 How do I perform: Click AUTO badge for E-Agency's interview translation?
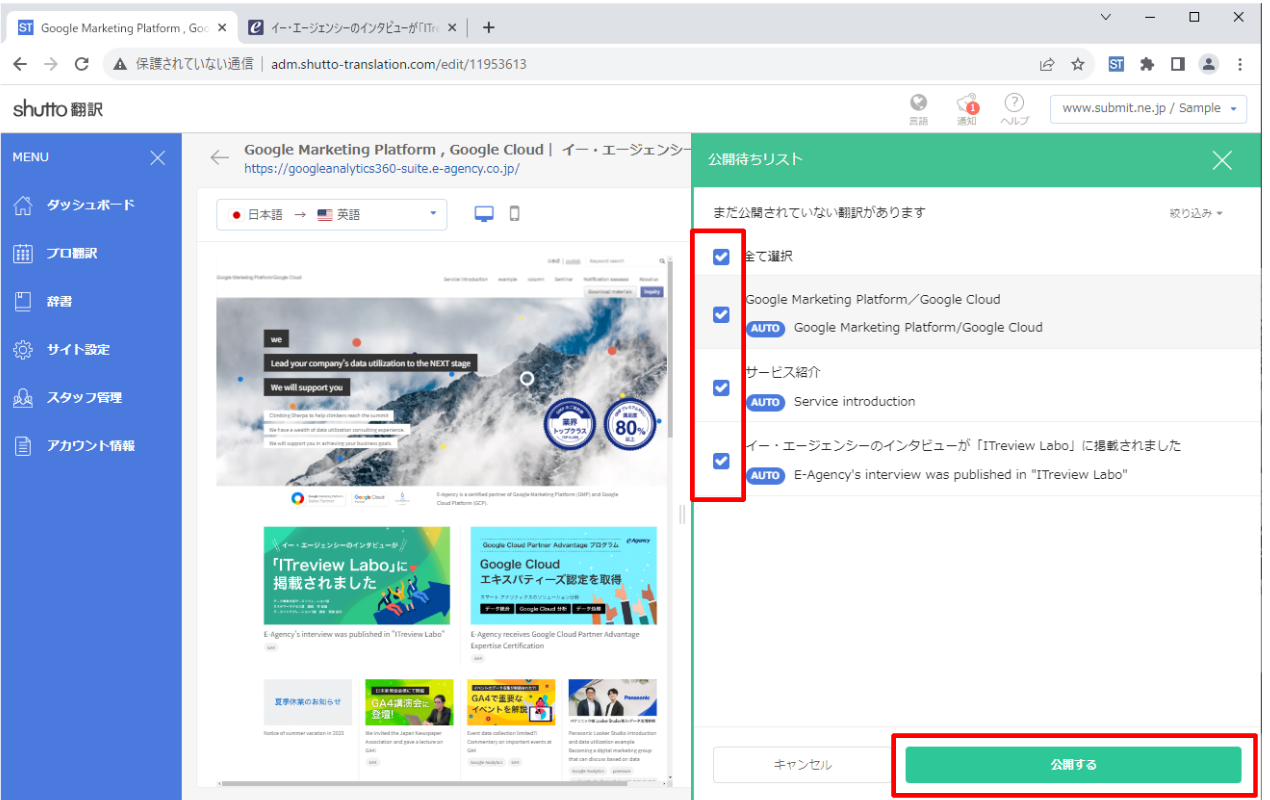pos(765,476)
